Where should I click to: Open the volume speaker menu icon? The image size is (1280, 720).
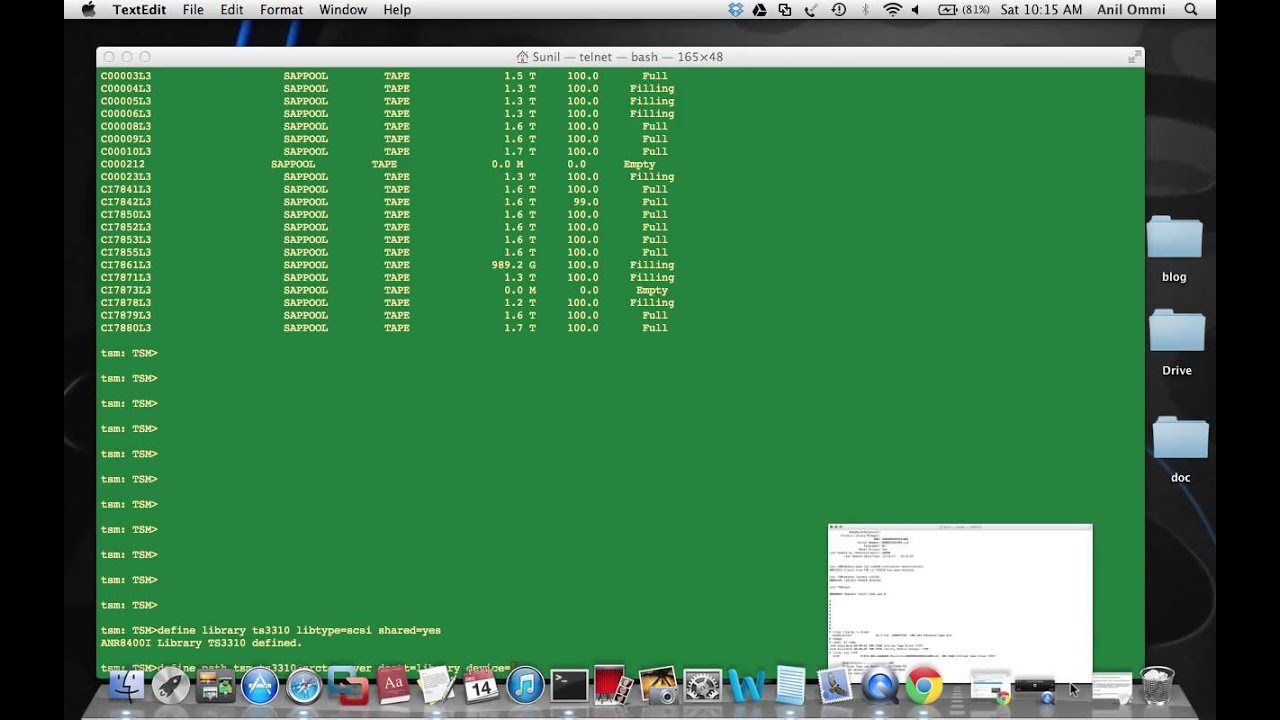[x=915, y=9]
